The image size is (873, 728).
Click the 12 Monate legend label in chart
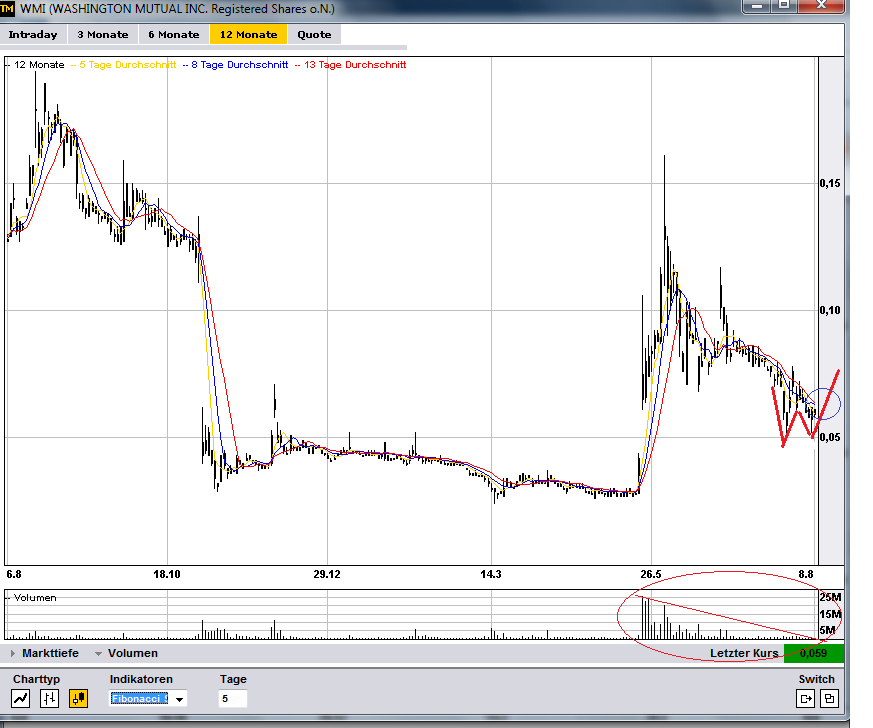tap(39, 65)
